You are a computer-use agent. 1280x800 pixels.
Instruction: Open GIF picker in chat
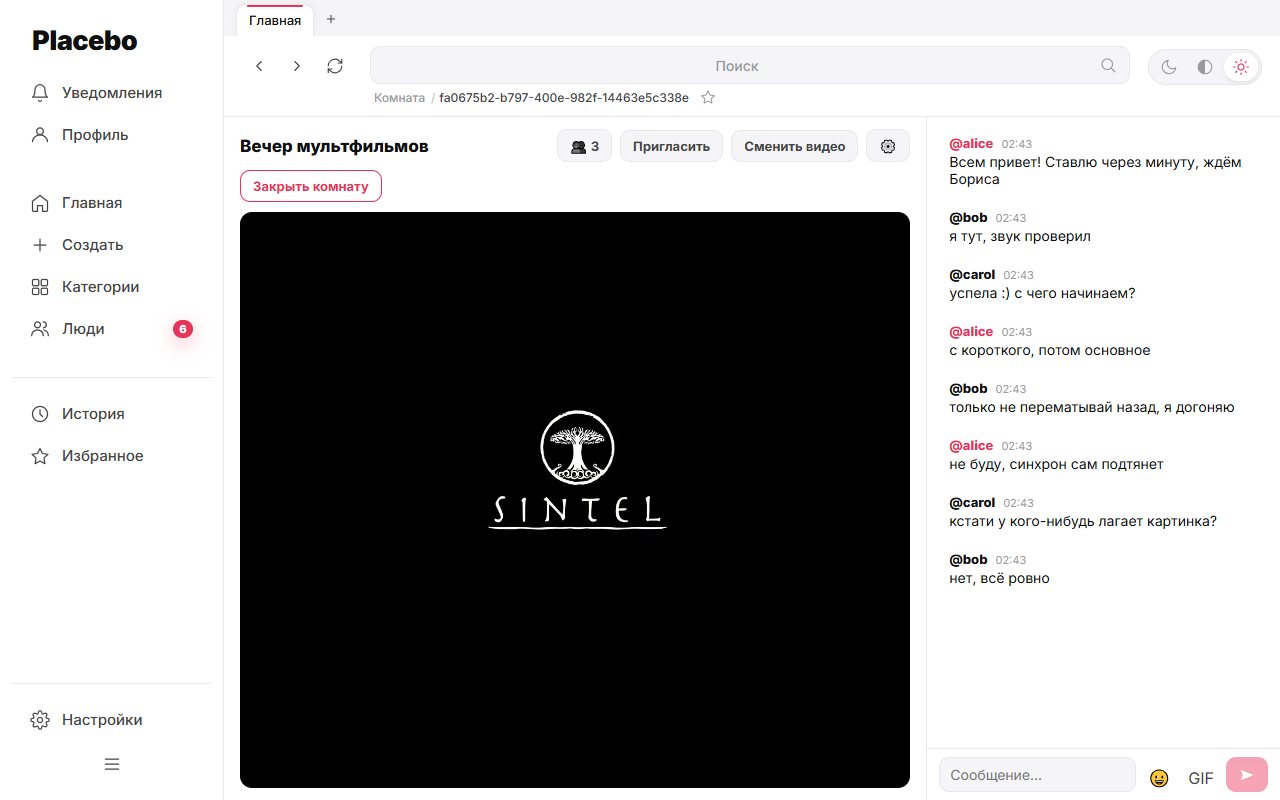(x=1201, y=778)
